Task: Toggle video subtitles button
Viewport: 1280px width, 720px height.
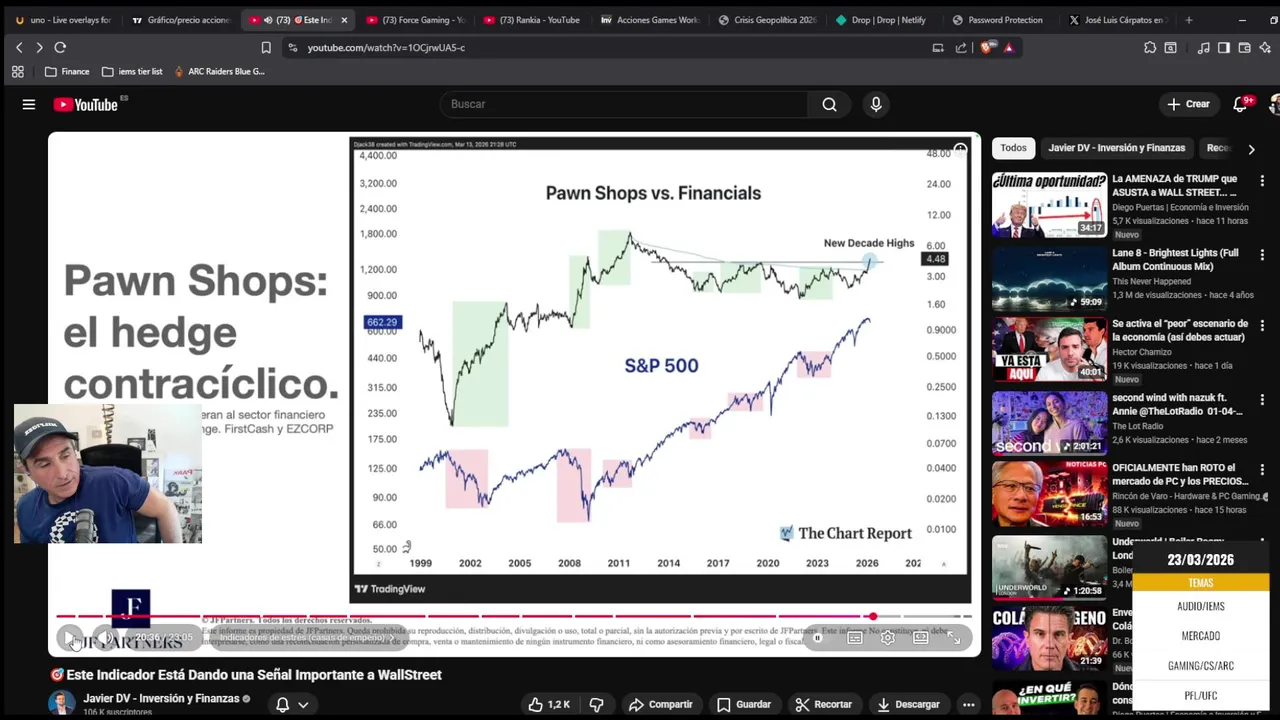Action: click(855, 638)
